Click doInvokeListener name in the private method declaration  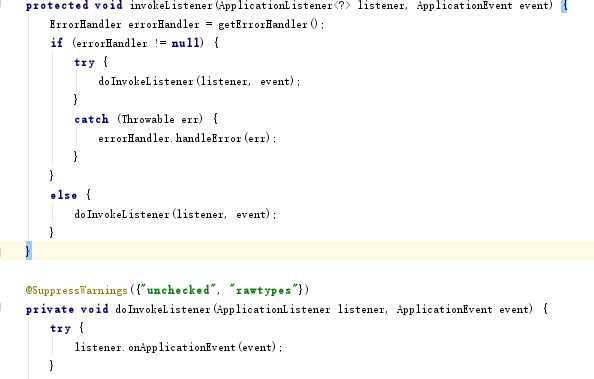point(163,309)
